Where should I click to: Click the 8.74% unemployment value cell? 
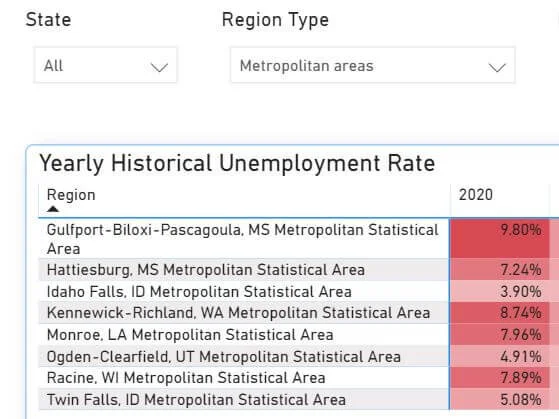[x=499, y=313]
